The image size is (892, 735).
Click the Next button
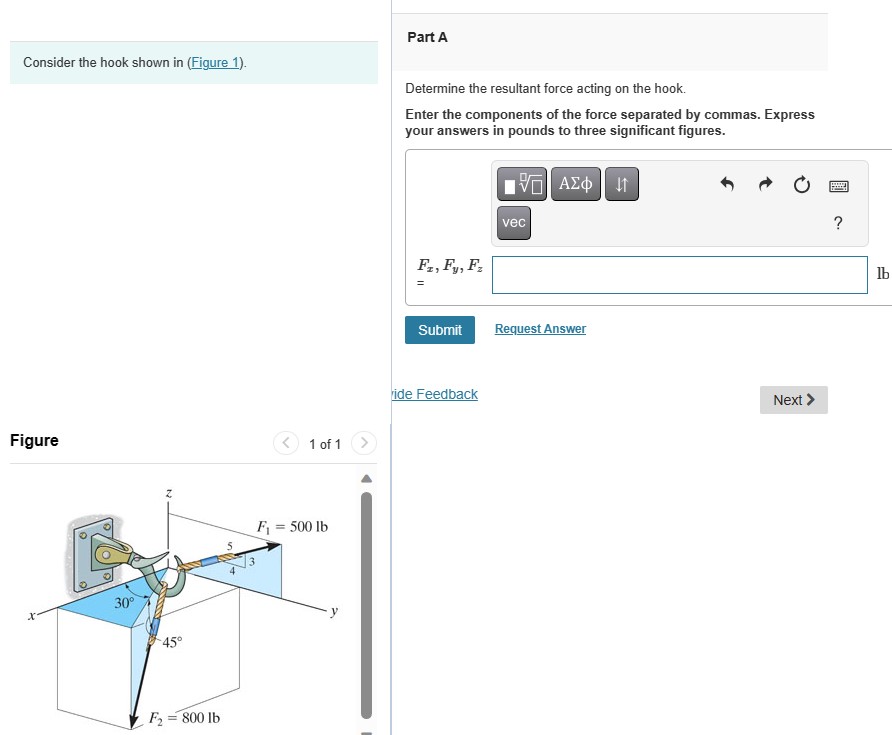(x=793, y=399)
